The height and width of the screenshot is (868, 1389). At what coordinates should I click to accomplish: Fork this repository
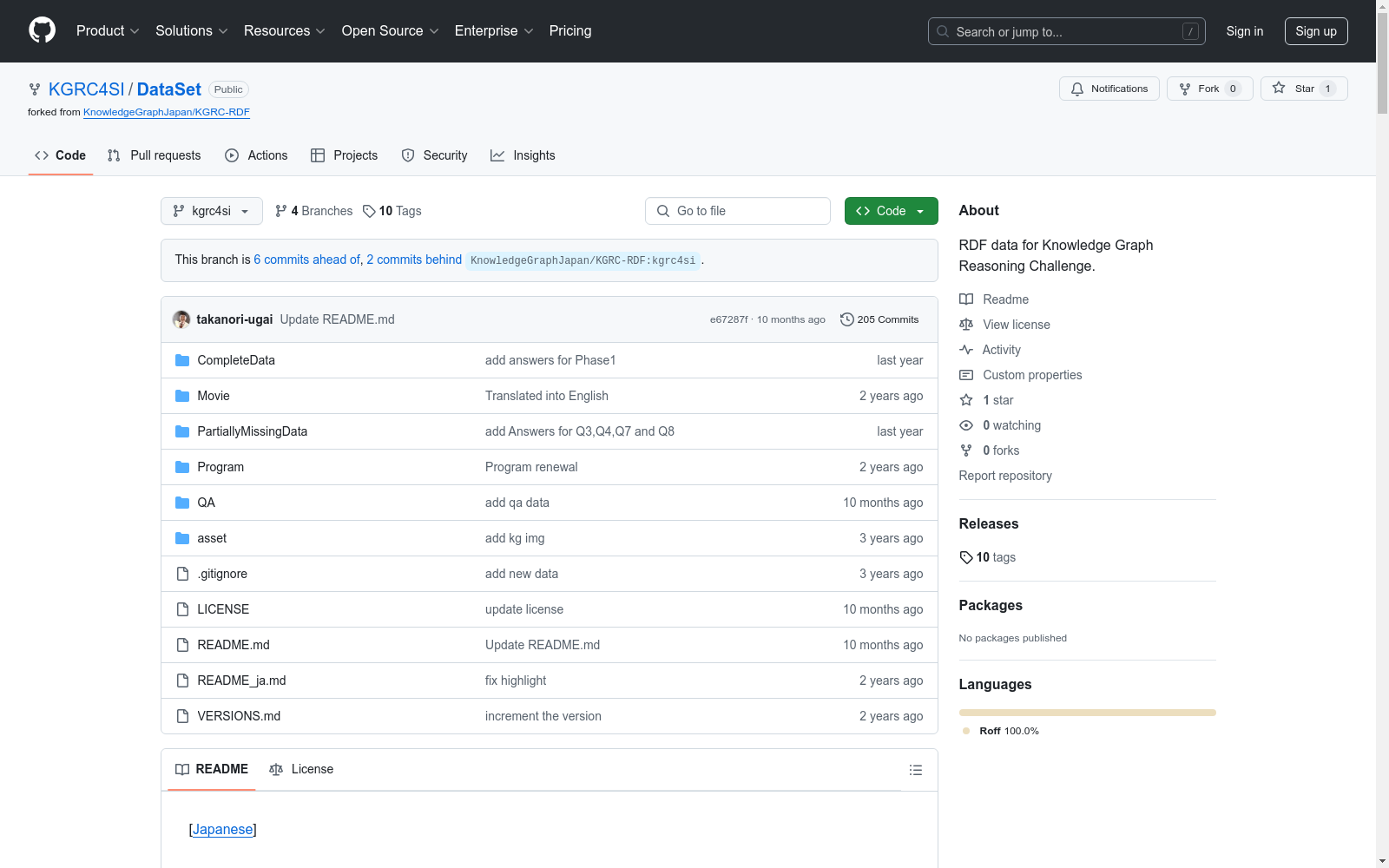point(1209,89)
